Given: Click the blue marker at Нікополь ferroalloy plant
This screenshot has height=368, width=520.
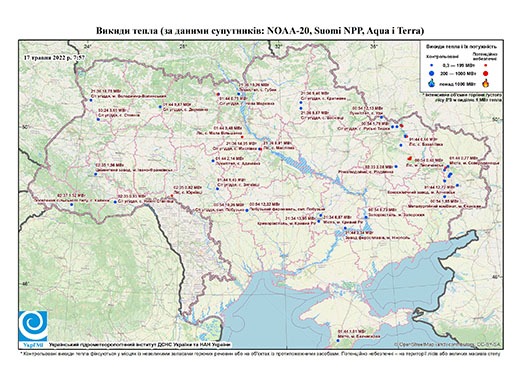Looking at the screenshot, I should 345,228.
